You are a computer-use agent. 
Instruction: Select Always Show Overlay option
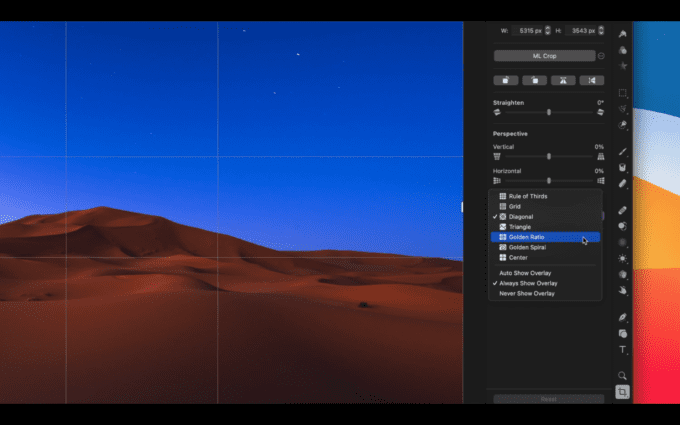tap(528, 283)
